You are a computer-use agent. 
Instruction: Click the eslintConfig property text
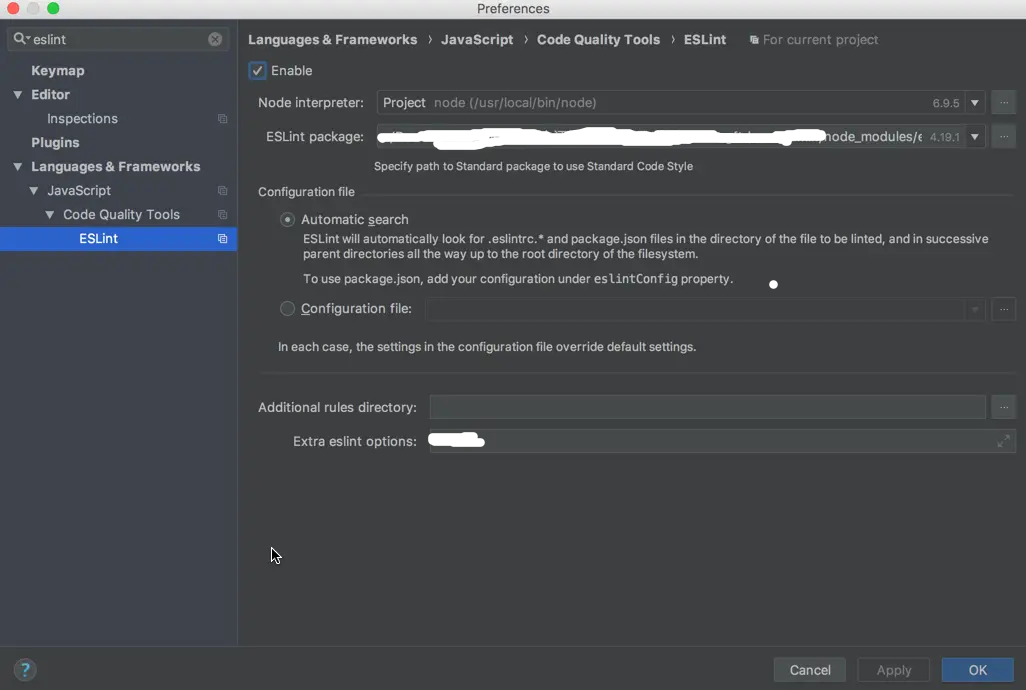point(635,279)
